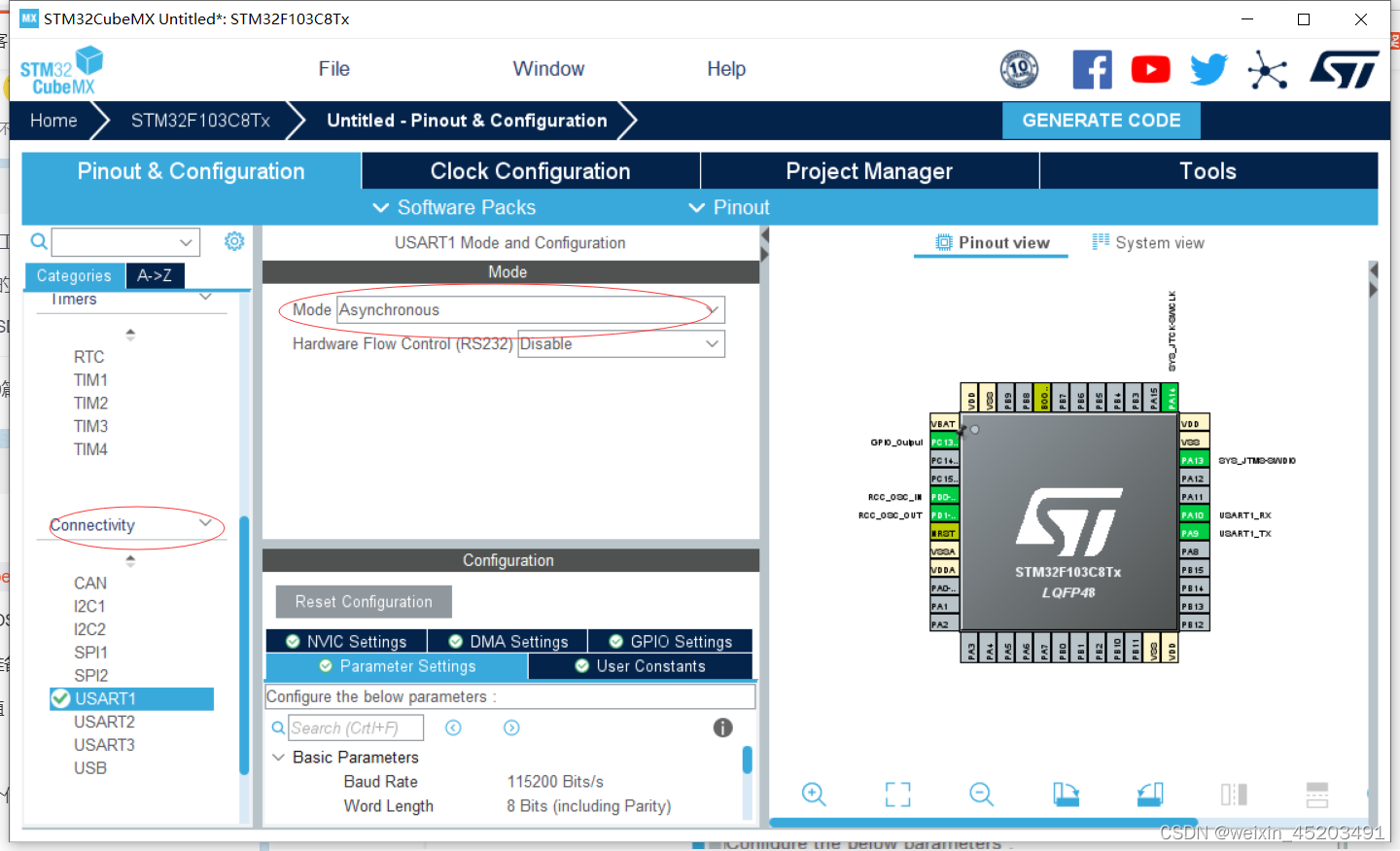Click the STM32CubeMX cube logo
The image size is (1400, 851).
[x=62, y=71]
